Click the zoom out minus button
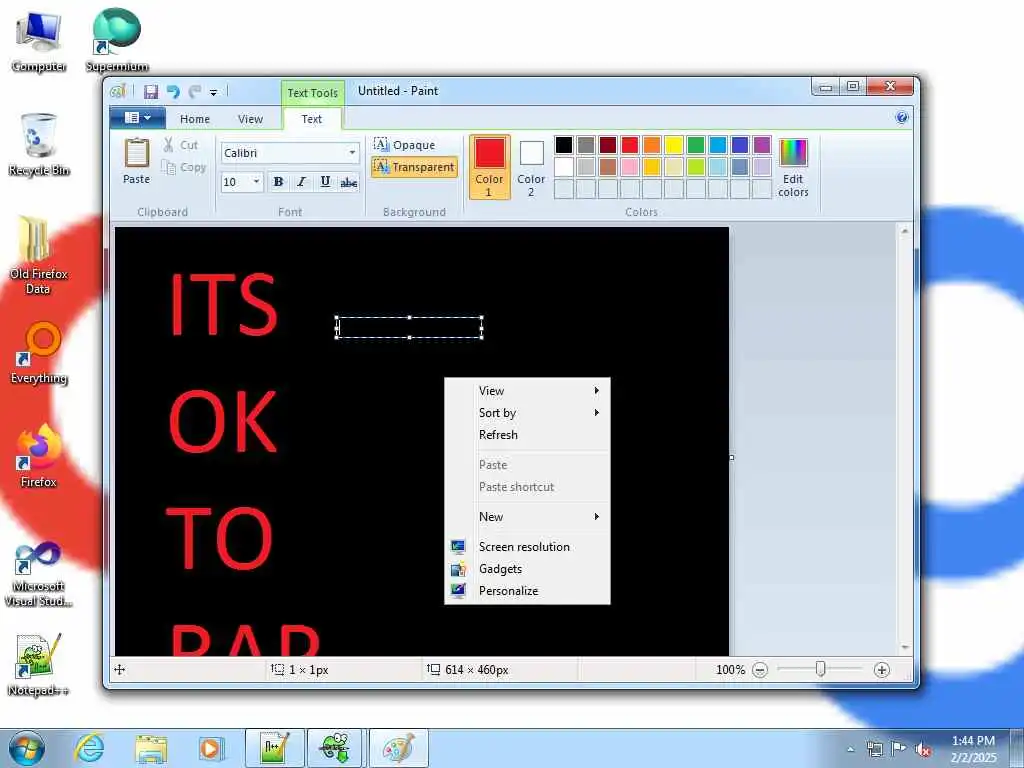Viewport: 1024px width, 768px height. [760, 670]
